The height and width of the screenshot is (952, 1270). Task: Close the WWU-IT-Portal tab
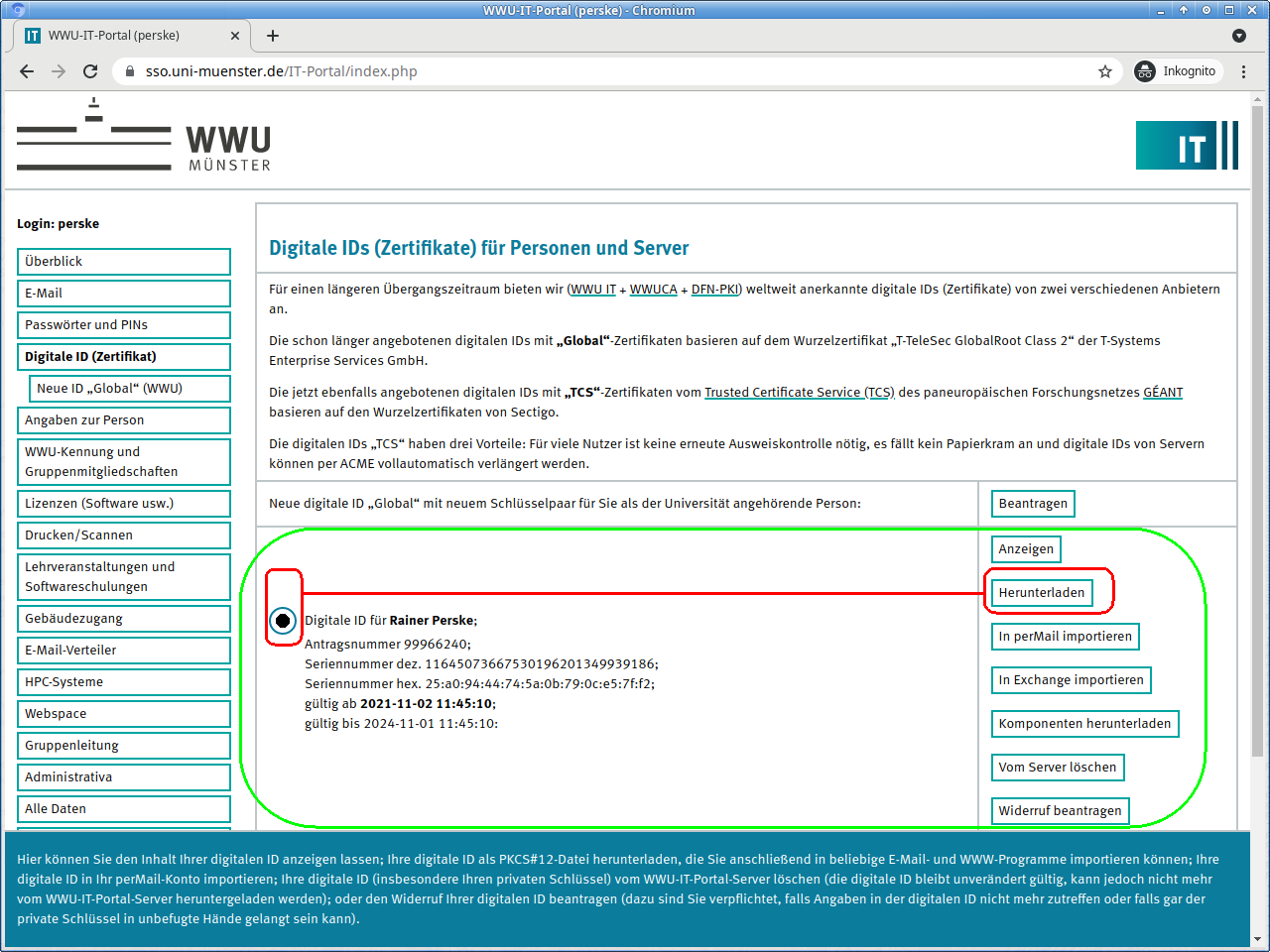point(235,36)
